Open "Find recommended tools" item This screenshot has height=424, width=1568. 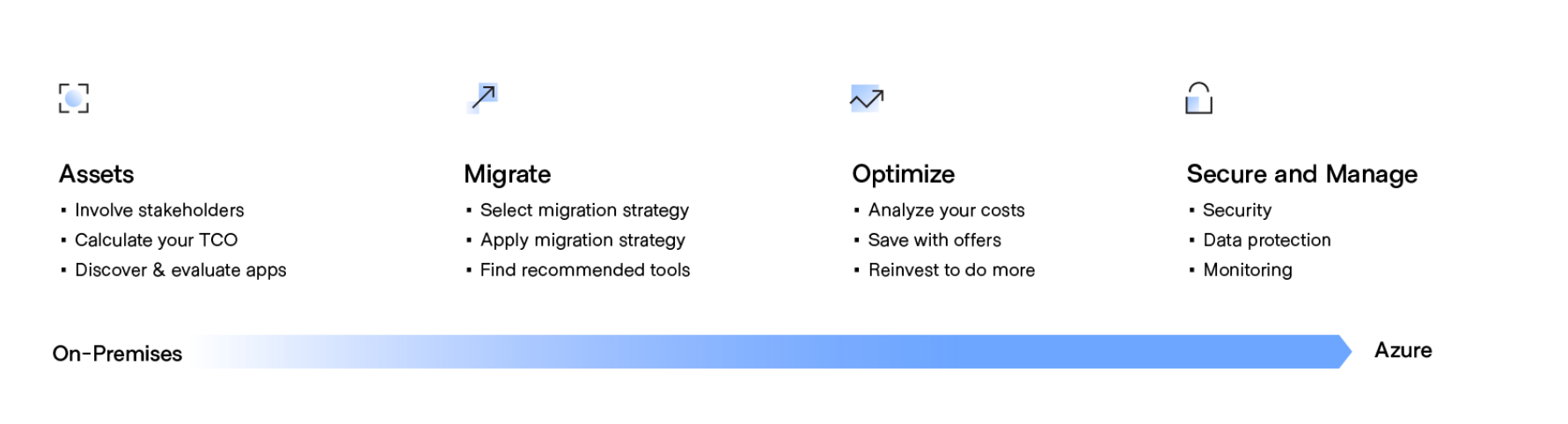point(585,270)
